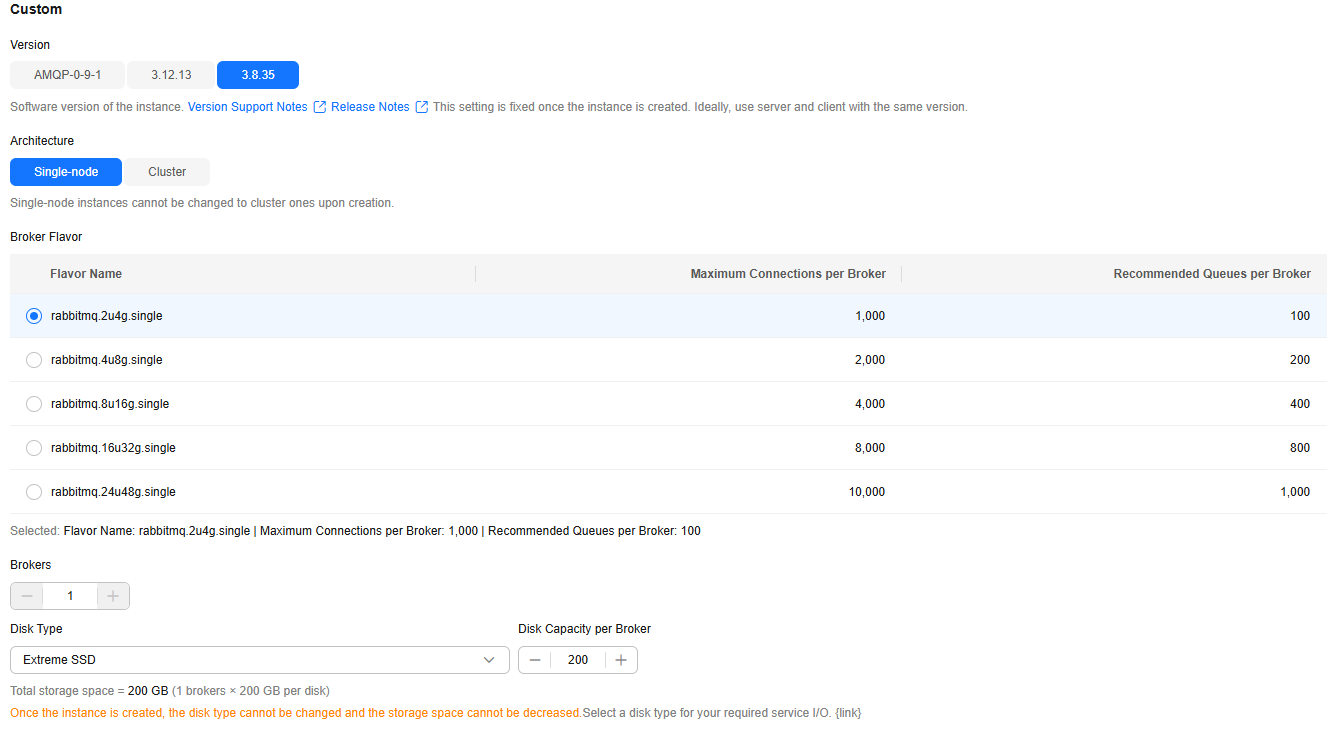Switch version to AMQP-0-9-1
This screenshot has height=733, width=1327.
[x=67, y=75]
